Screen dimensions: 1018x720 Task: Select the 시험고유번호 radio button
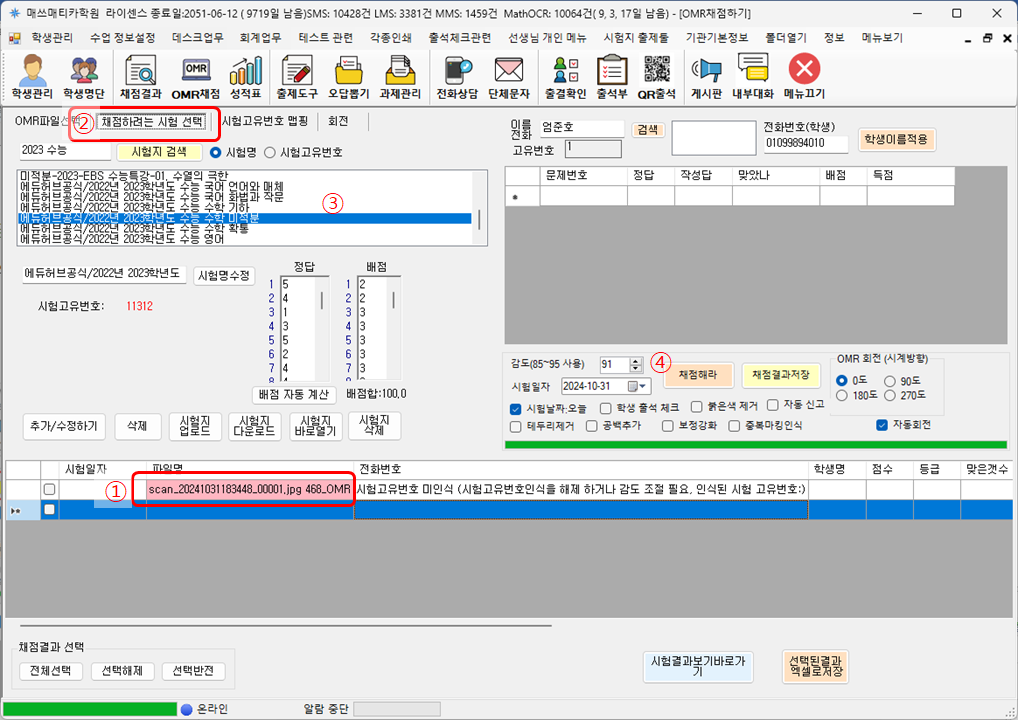point(269,153)
